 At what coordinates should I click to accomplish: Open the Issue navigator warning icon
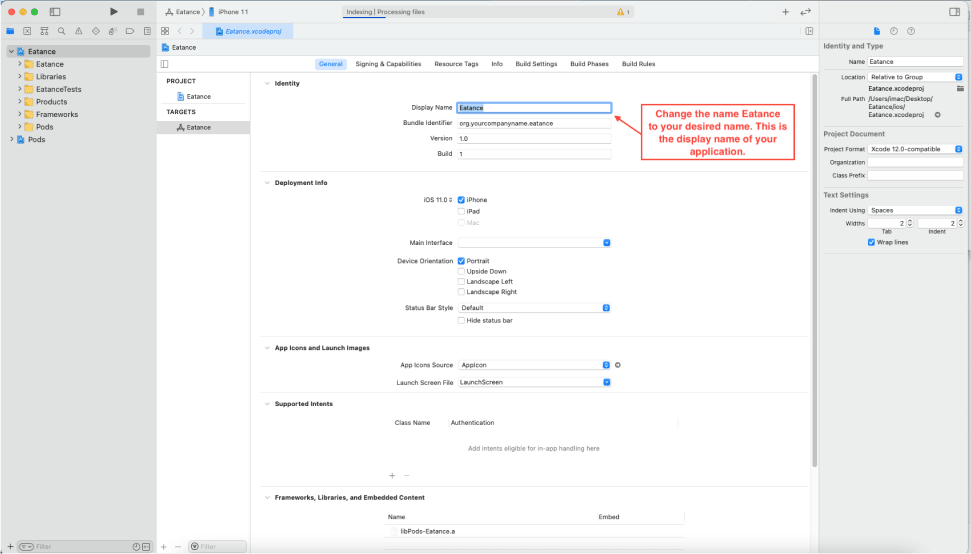[80, 31]
